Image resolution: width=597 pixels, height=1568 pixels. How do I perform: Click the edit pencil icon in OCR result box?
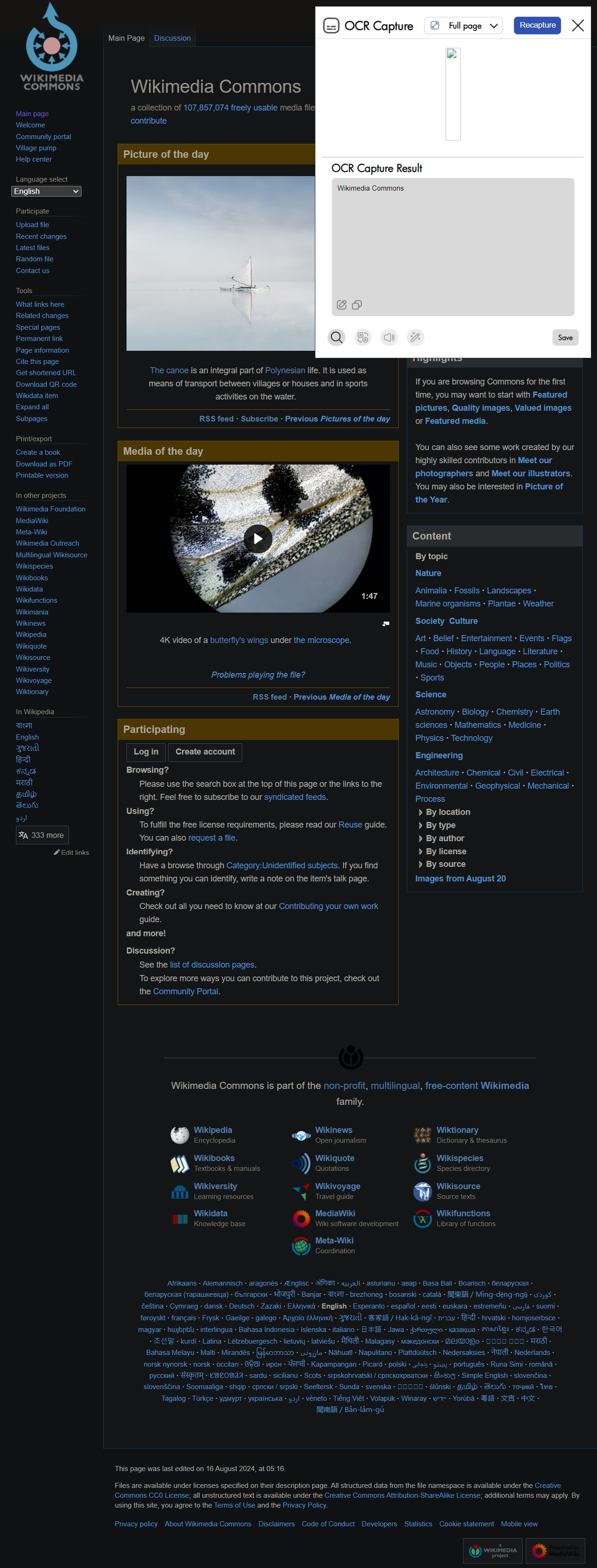[x=342, y=305]
